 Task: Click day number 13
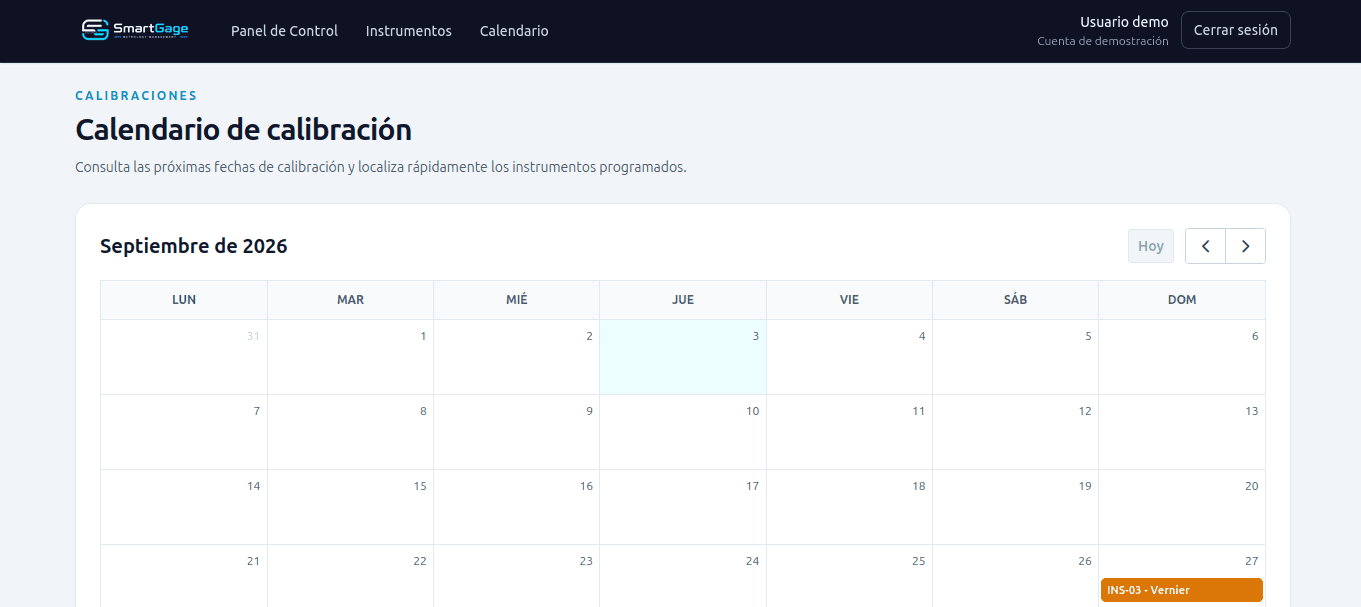point(1251,411)
